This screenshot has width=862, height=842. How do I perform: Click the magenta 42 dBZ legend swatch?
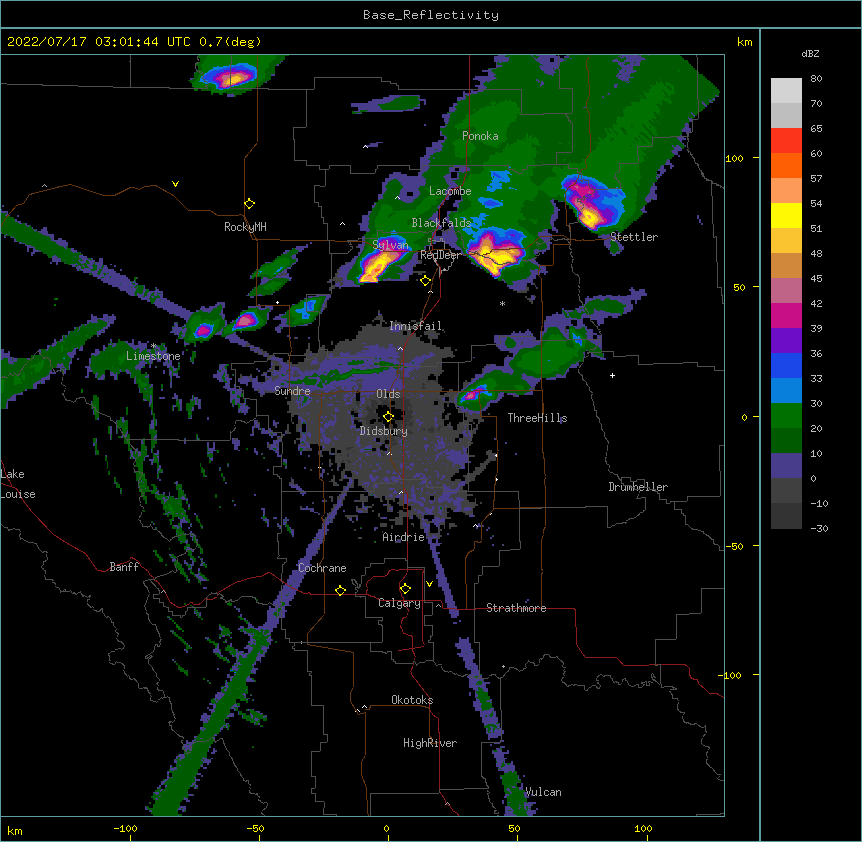tap(786, 315)
